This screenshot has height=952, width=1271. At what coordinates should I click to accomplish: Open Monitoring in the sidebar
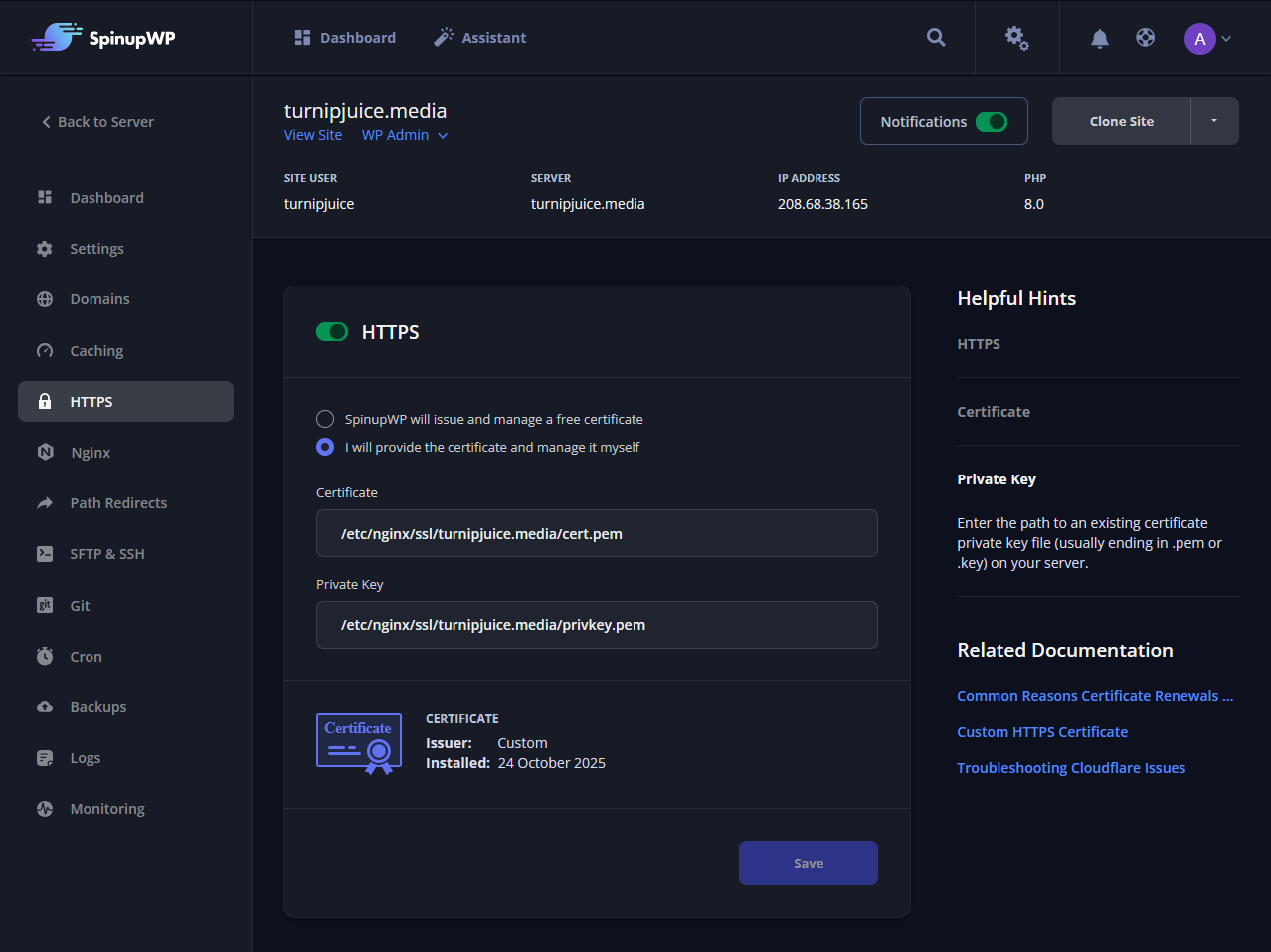coord(107,809)
